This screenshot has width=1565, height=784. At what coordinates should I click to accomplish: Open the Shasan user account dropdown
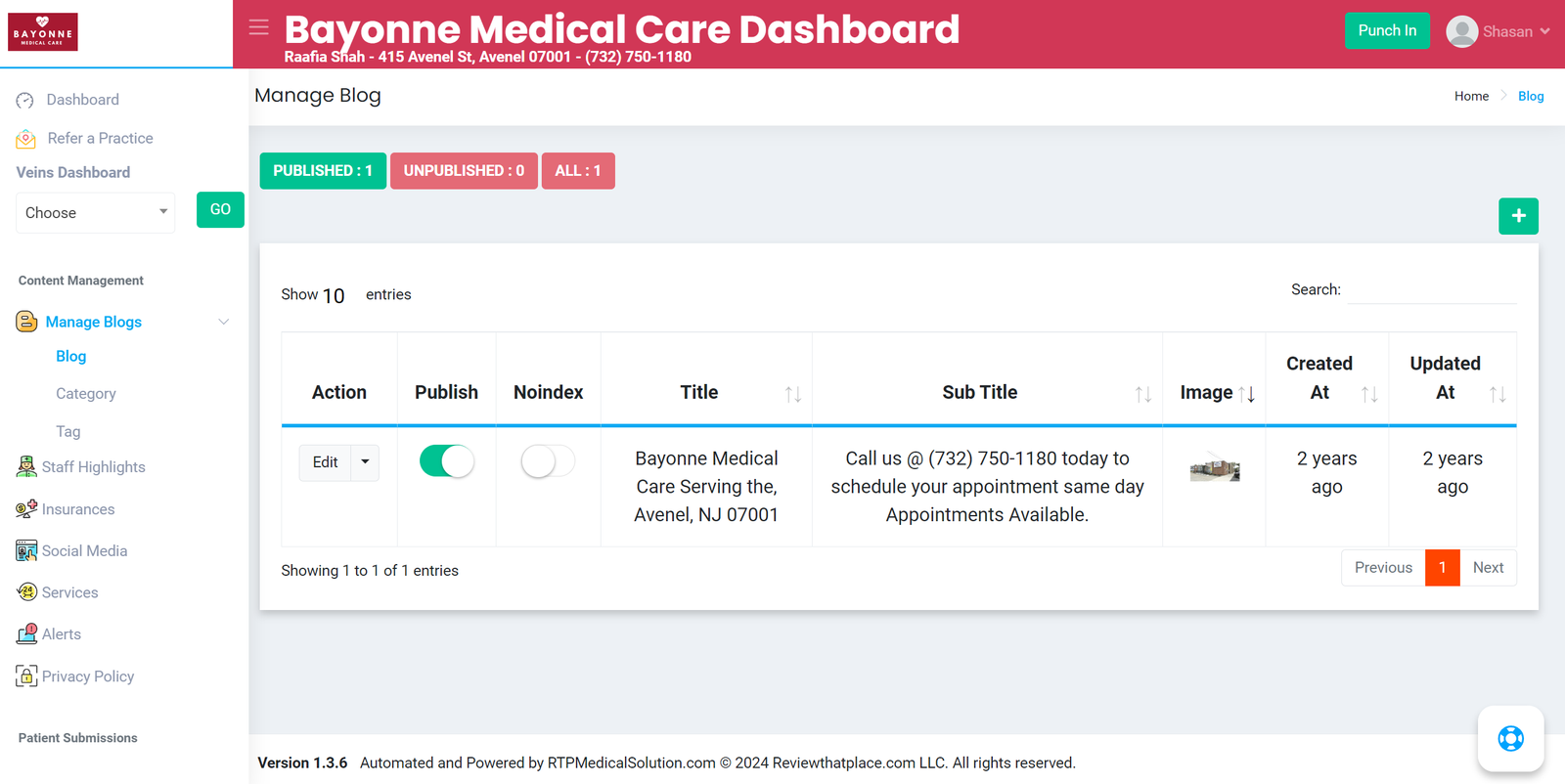1498,31
